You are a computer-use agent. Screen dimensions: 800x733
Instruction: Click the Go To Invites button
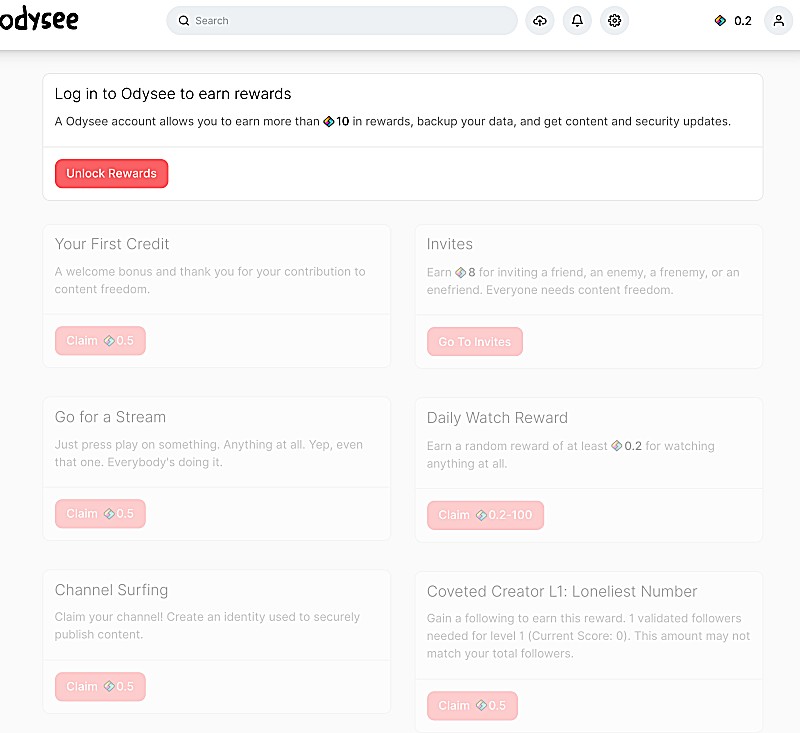pyautogui.click(x=474, y=341)
